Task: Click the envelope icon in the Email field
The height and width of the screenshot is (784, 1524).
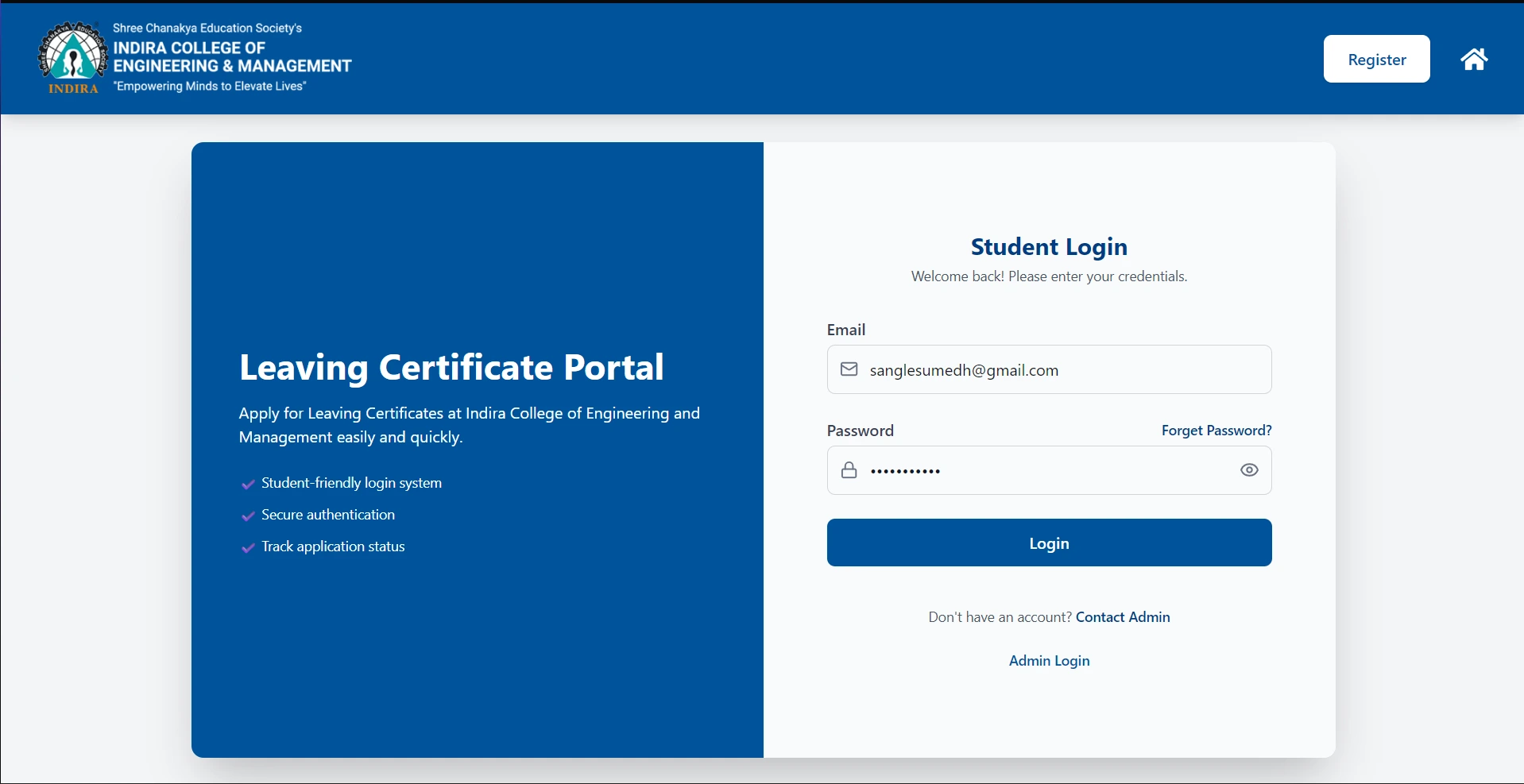Action: click(849, 369)
